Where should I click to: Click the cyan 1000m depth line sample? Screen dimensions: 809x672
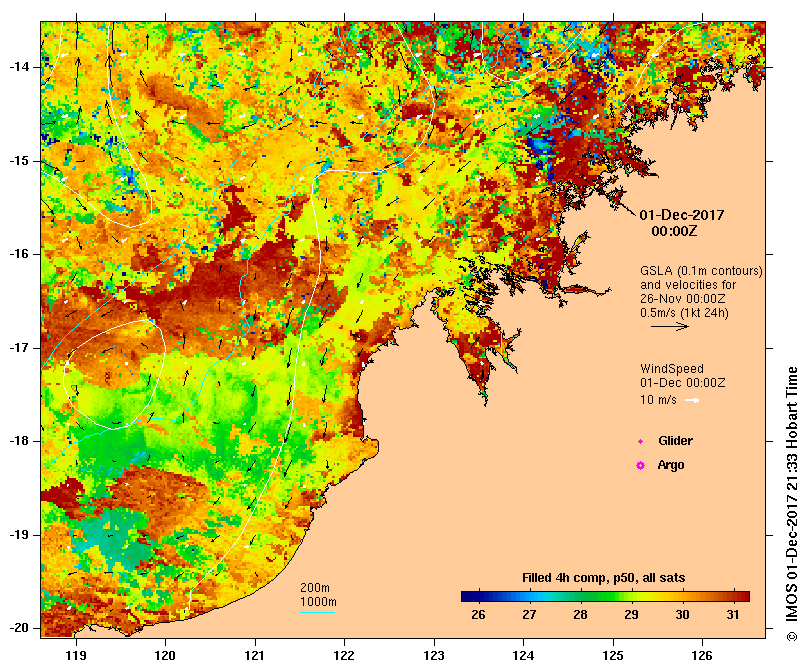coord(317,613)
